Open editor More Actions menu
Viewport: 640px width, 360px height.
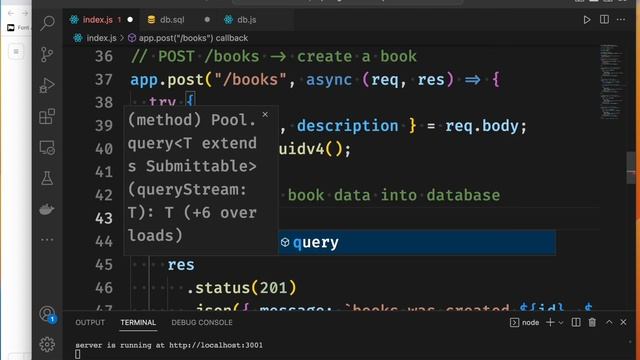(x=621, y=20)
